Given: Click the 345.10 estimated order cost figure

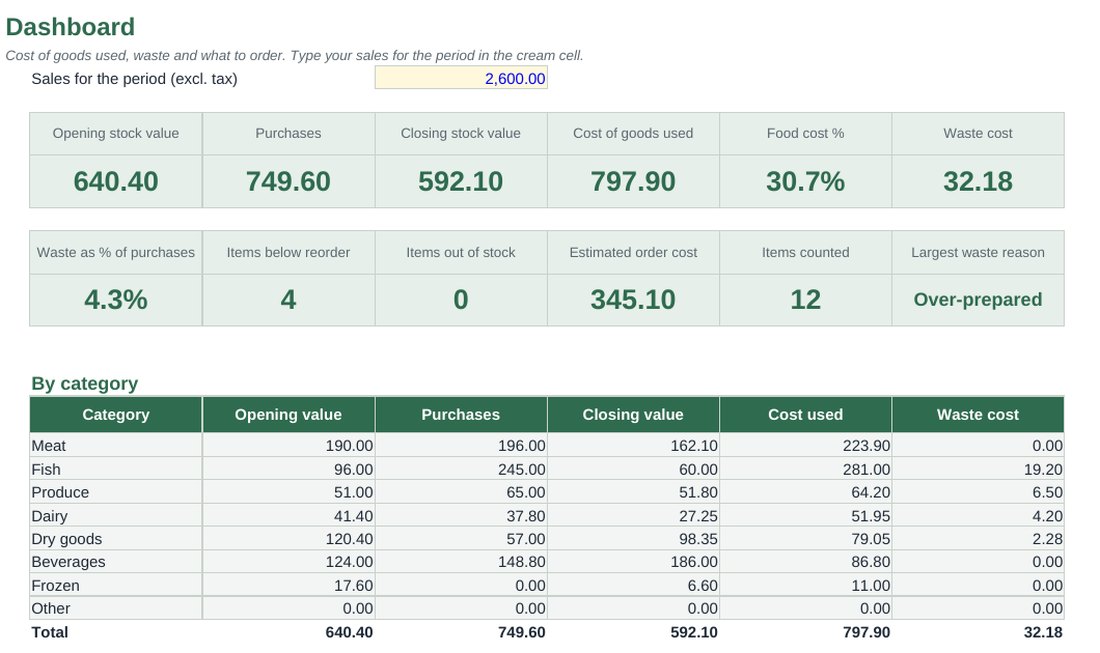Looking at the screenshot, I should [633, 300].
